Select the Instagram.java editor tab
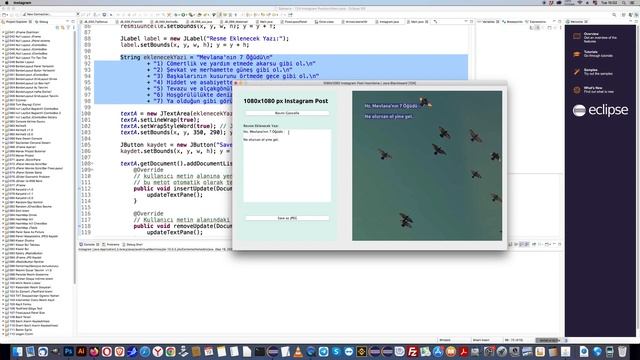 tap(388, 22)
